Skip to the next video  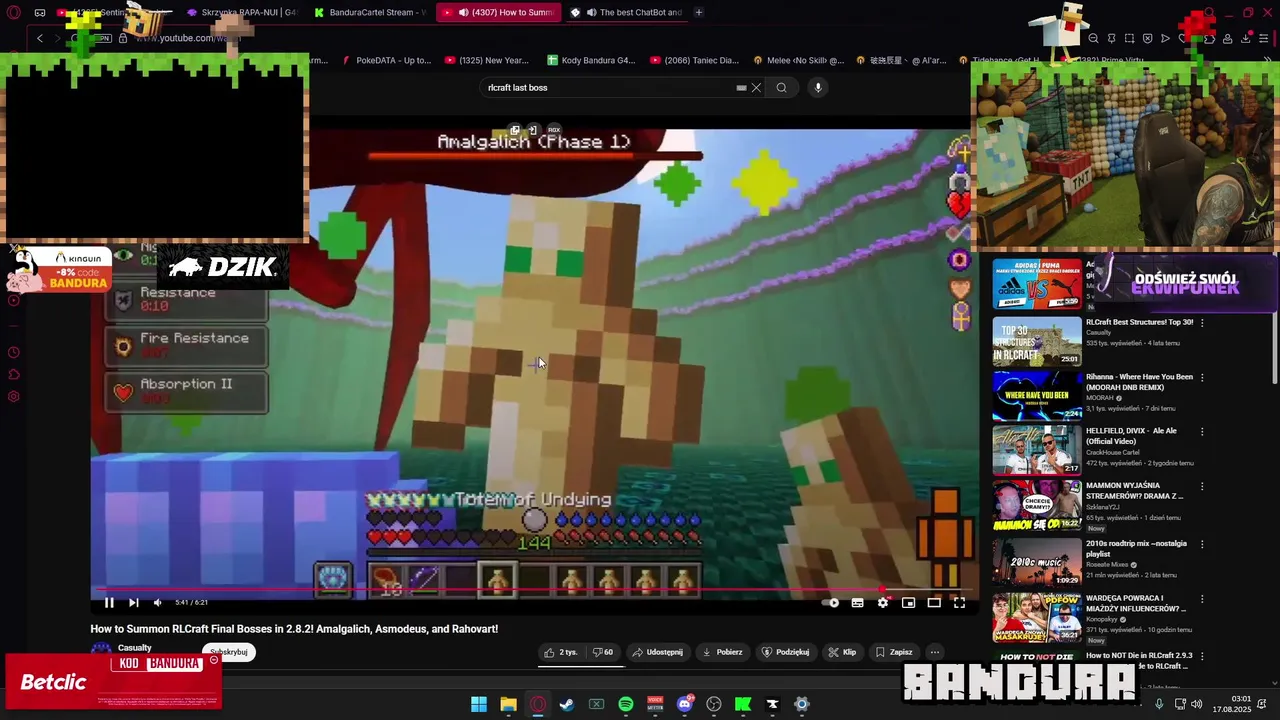click(x=133, y=602)
